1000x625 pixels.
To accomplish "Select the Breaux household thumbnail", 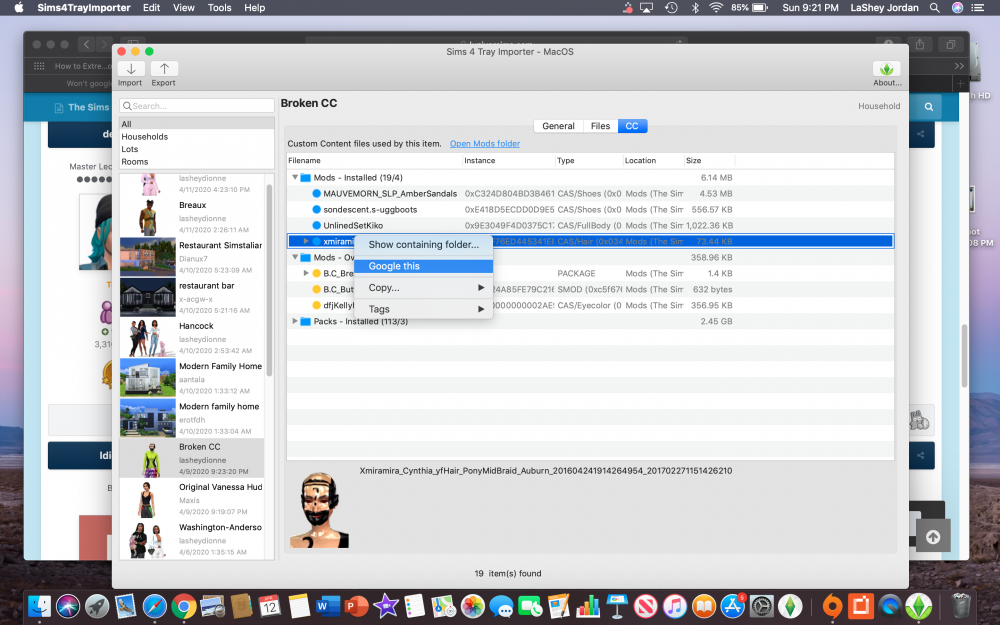I will [147, 217].
